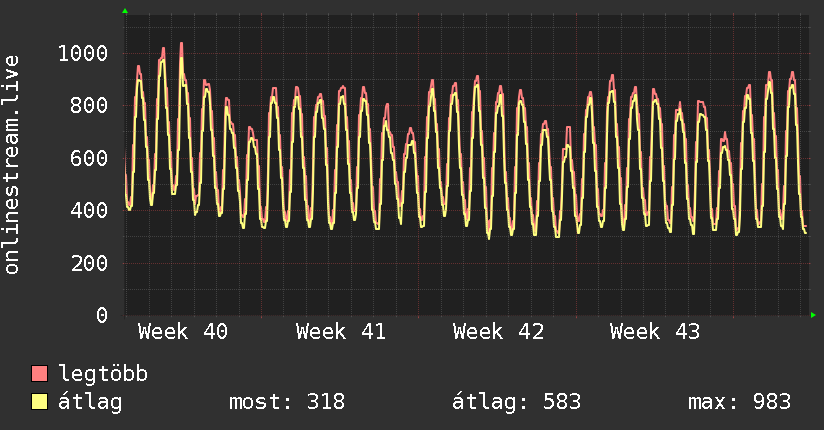Select the legtöbb legend label
This screenshot has width=824, height=430.
point(103,374)
